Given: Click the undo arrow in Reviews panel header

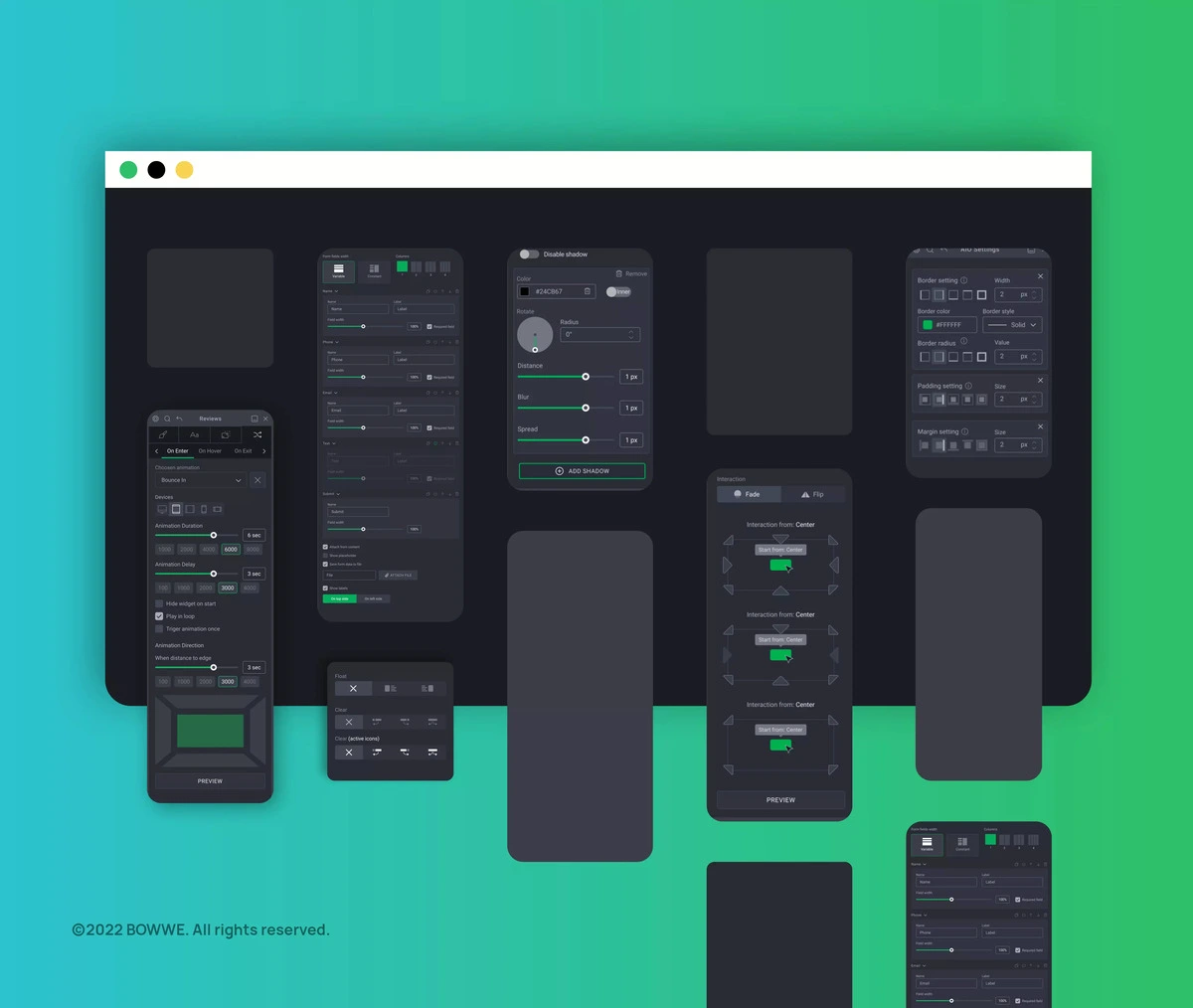Looking at the screenshot, I should pos(179,419).
